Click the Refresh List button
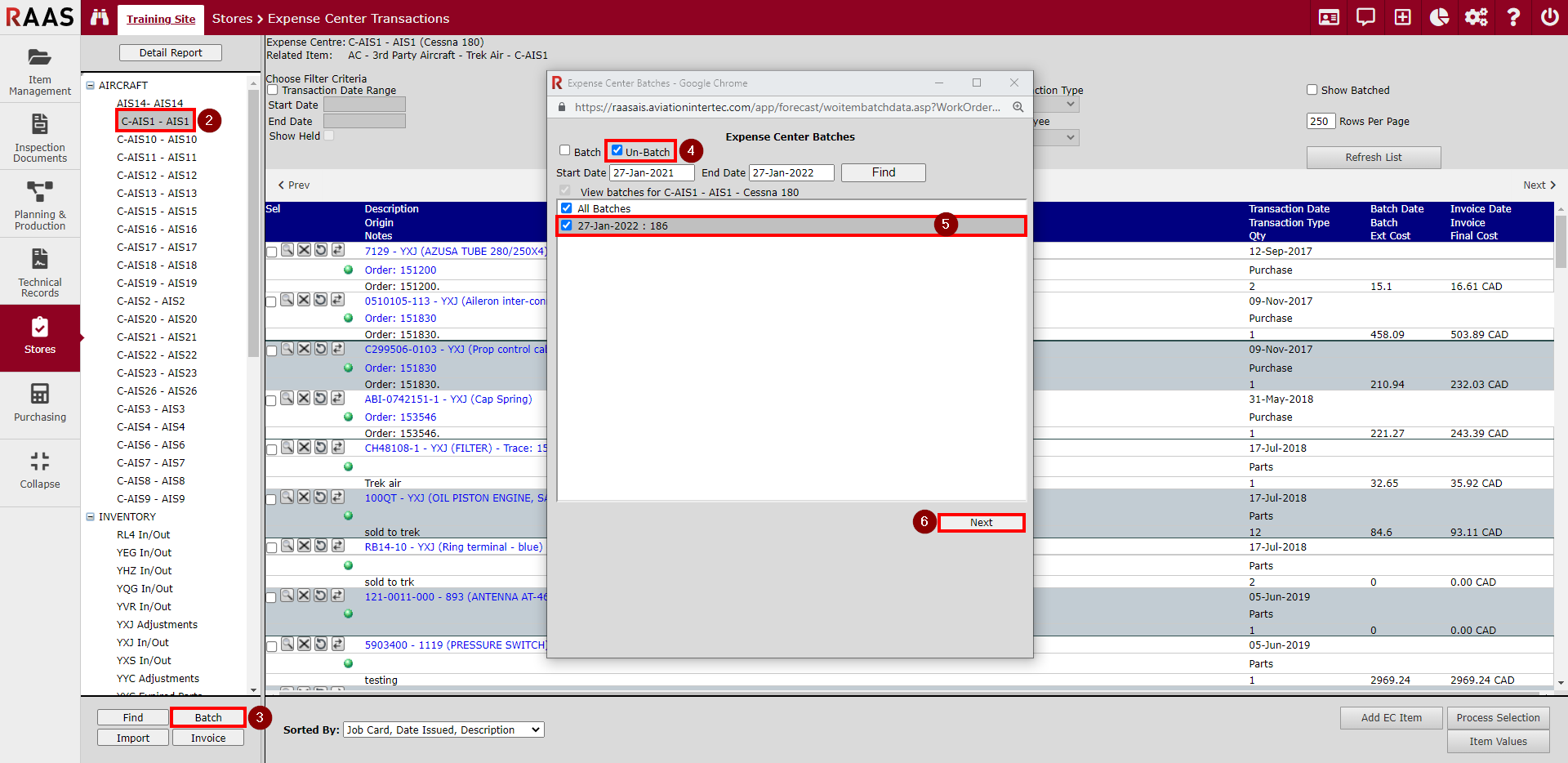Screen dimensions: 1568x763 click(1373, 158)
